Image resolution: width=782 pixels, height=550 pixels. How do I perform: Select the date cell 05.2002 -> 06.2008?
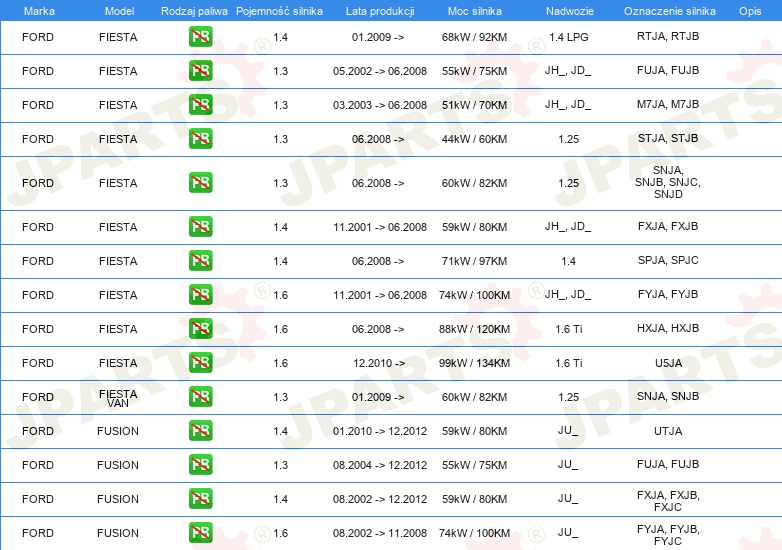380,71
